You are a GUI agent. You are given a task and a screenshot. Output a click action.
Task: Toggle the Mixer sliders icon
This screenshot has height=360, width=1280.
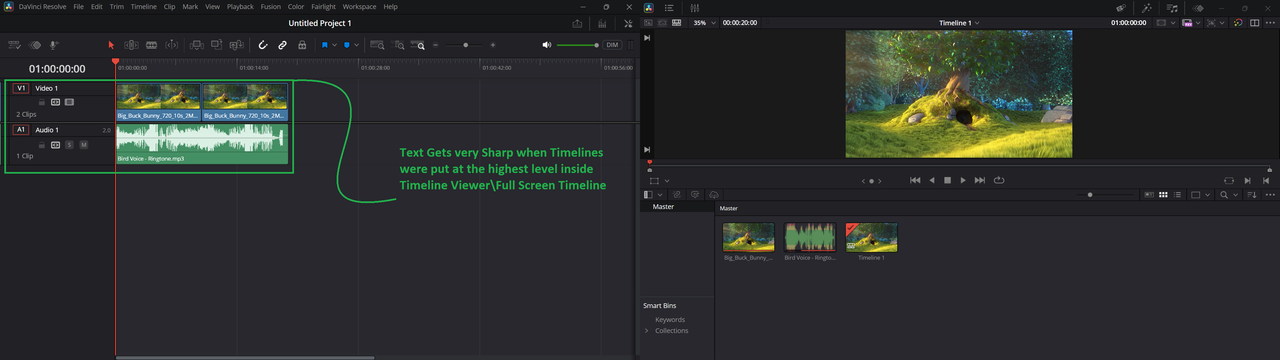point(694,7)
